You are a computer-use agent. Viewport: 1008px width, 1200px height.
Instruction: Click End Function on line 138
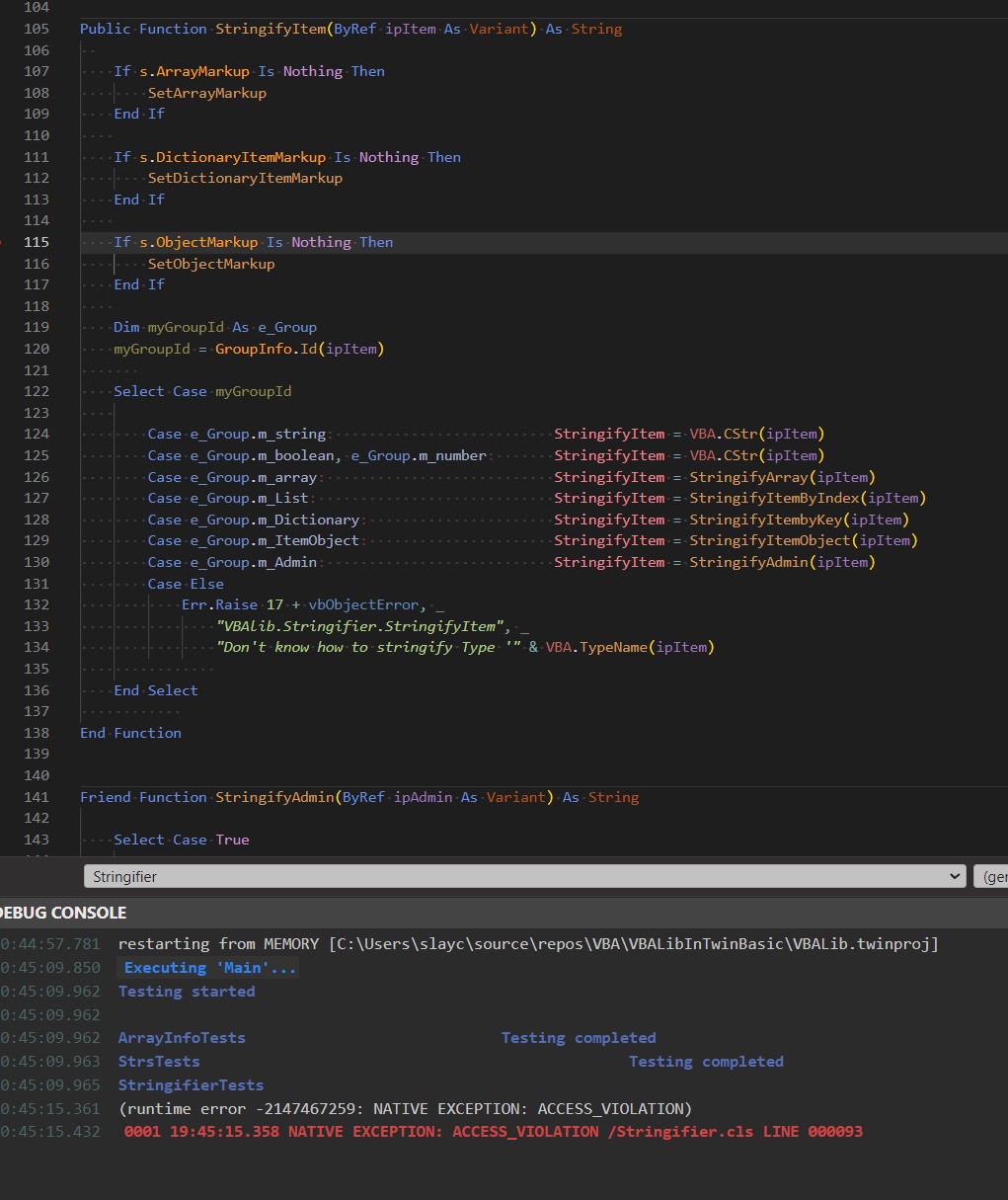(130, 733)
